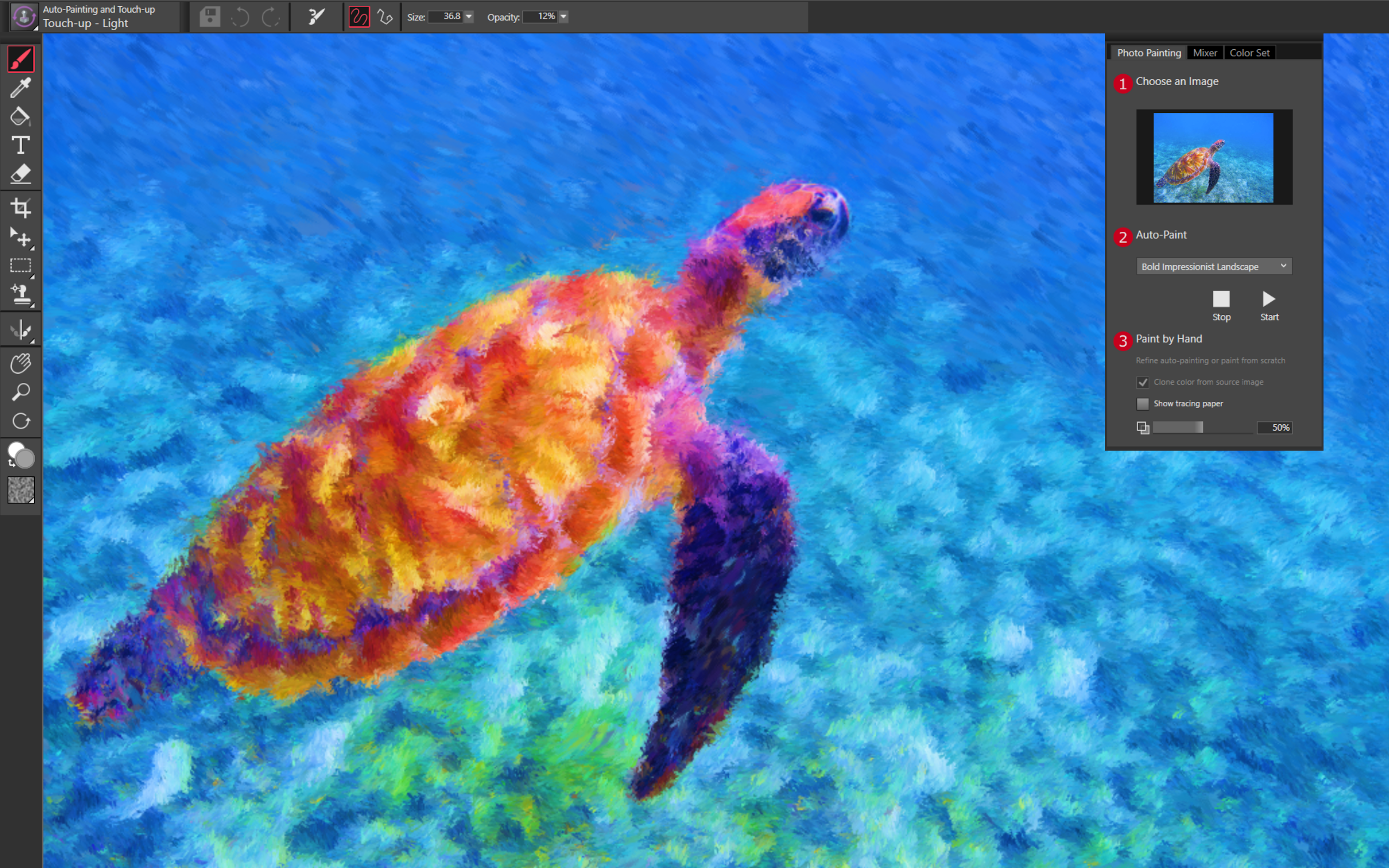The height and width of the screenshot is (868, 1389).
Task: Switch to the Mixer tab
Action: (1205, 53)
